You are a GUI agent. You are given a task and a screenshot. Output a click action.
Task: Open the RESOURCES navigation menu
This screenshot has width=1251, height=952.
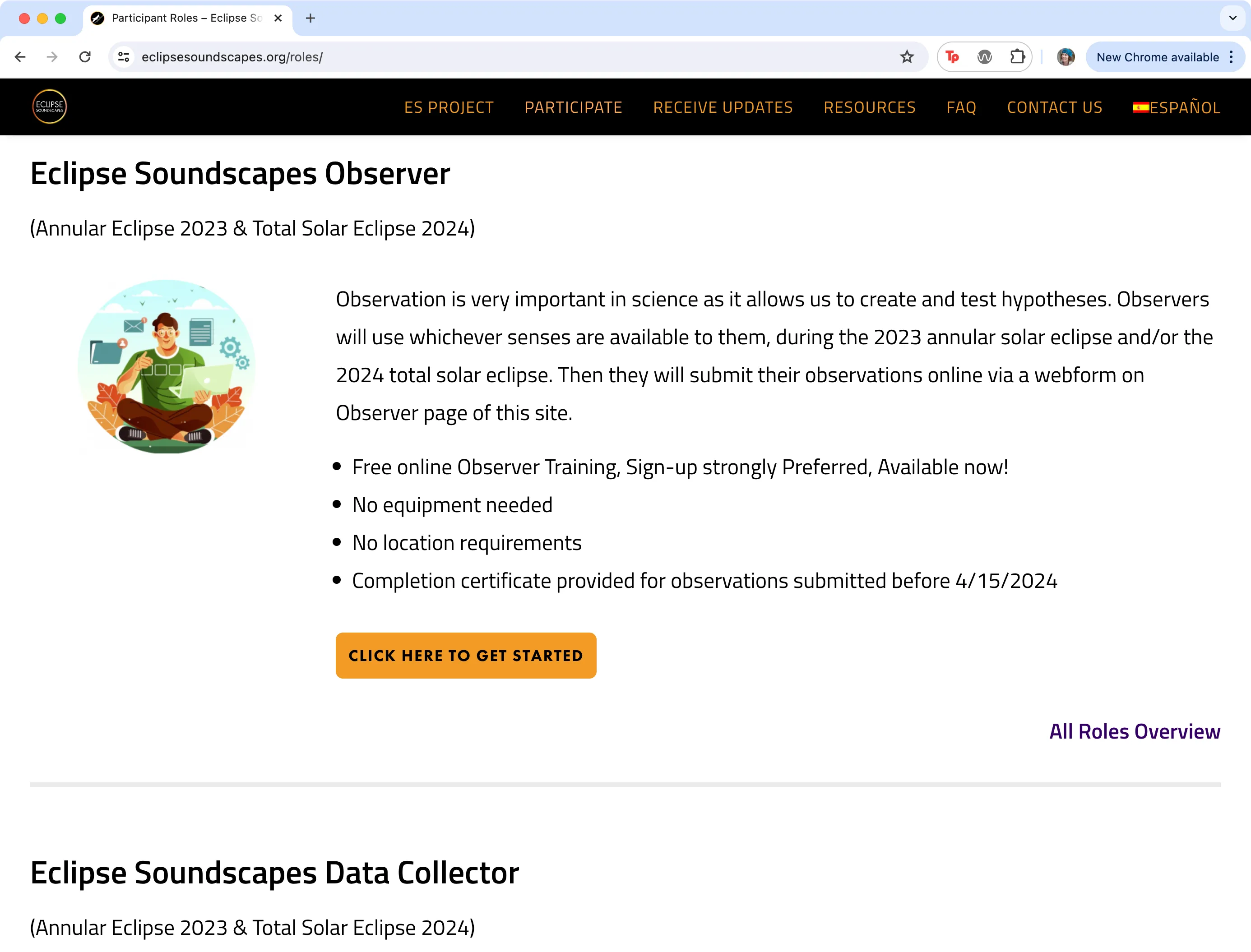[869, 108]
